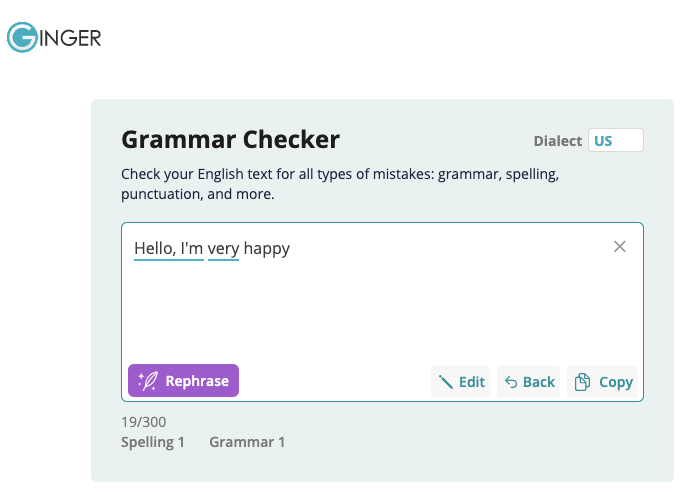The width and height of the screenshot is (686, 495).
Task: Click the Grammar Checker heading
Action: pyautogui.click(x=231, y=140)
